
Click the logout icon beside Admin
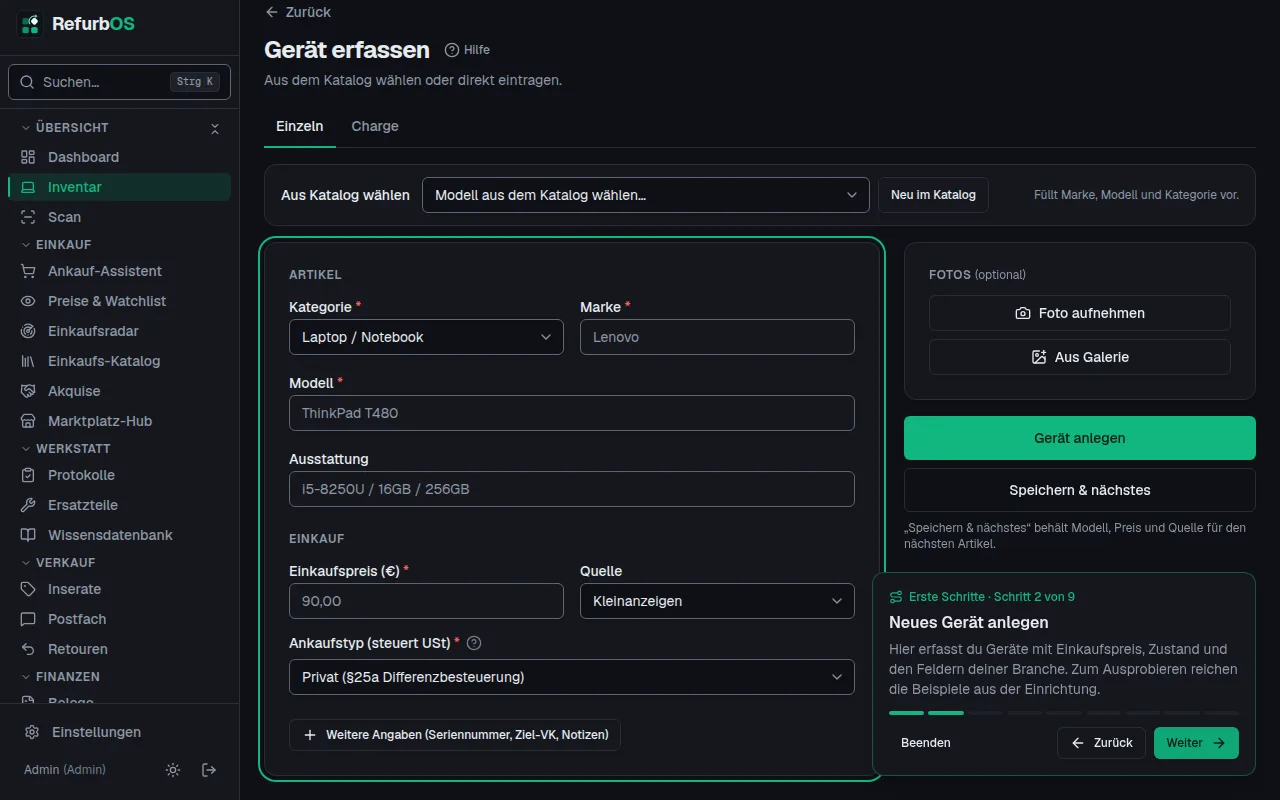(x=209, y=770)
